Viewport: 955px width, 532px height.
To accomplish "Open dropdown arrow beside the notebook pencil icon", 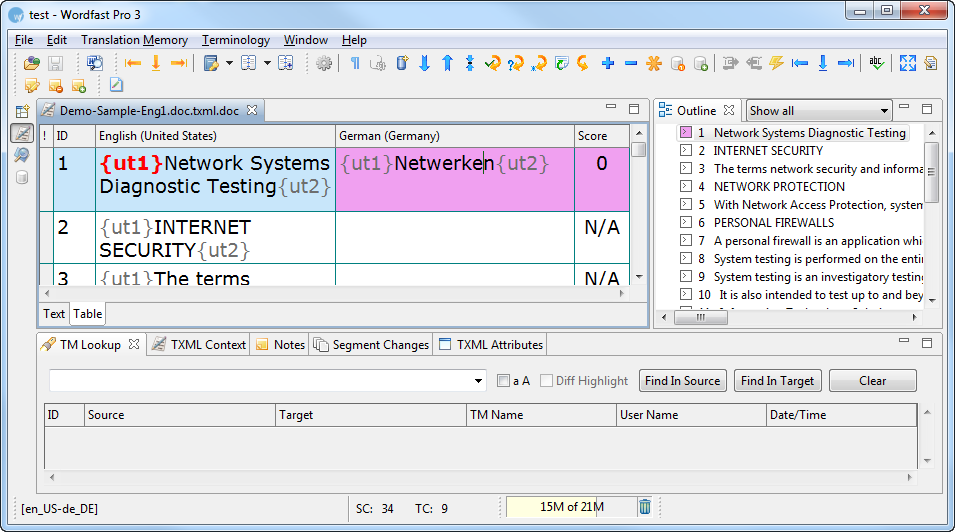I will [229, 63].
